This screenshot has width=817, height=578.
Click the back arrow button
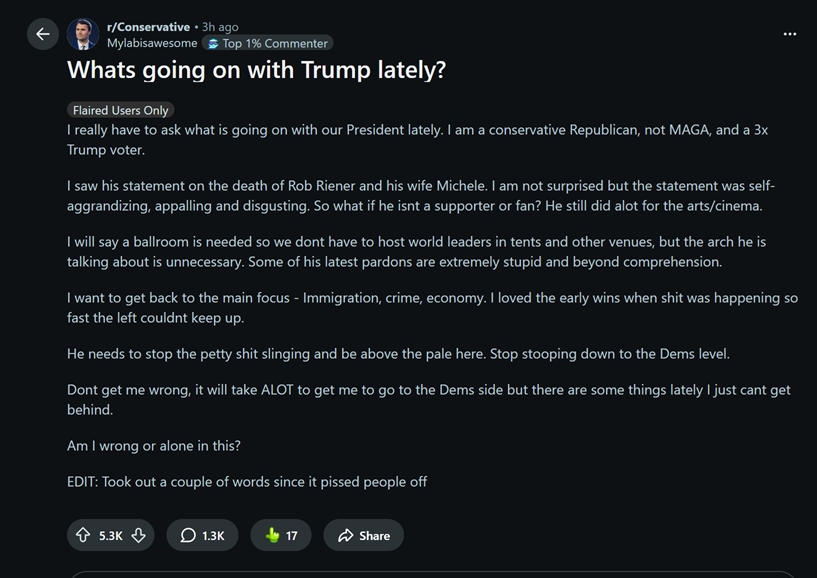(x=42, y=34)
